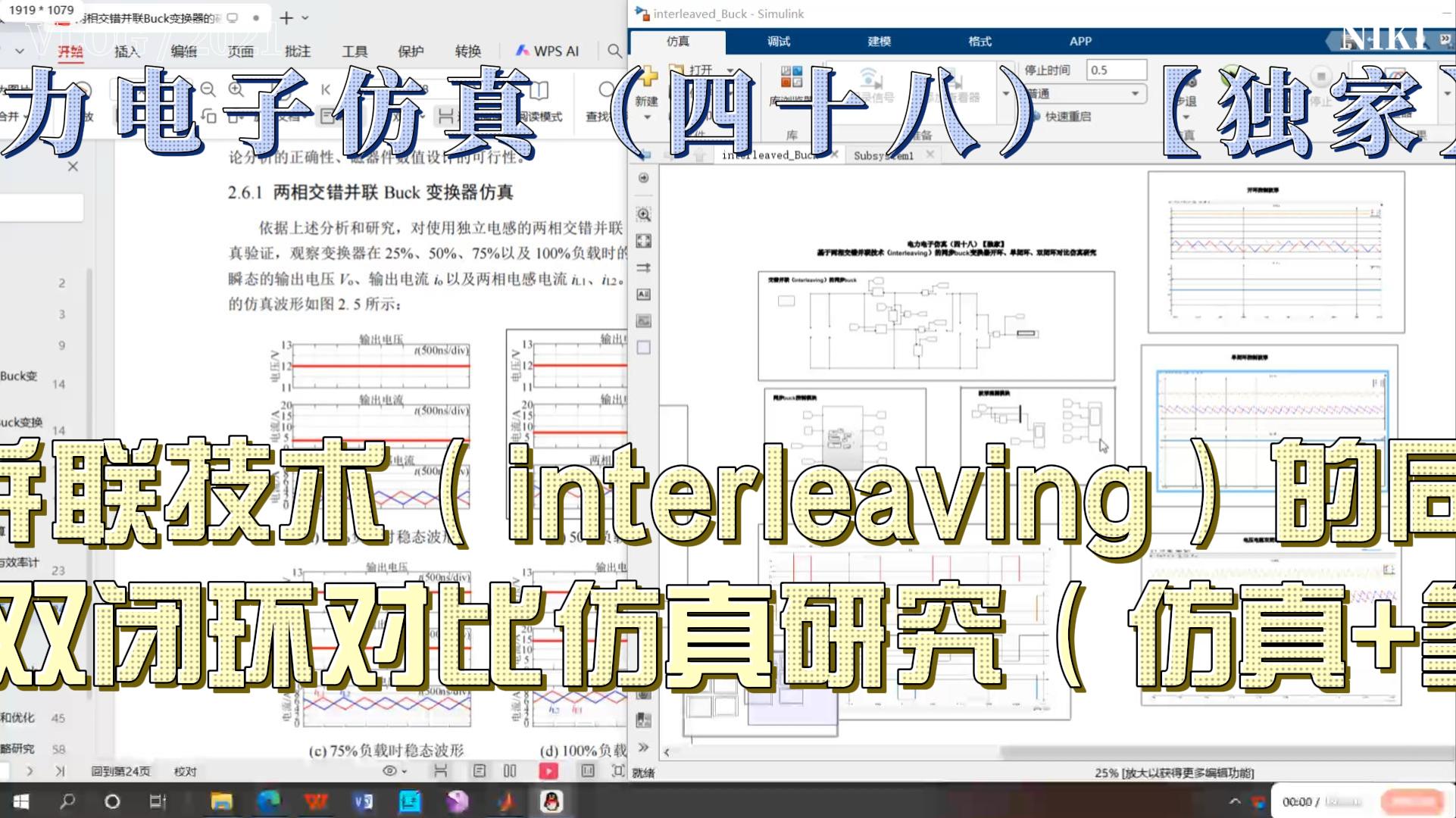The width and height of the screenshot is (1456, 818).
Task: Click the area box icon in Simulink palette
Action: point(643,348)
